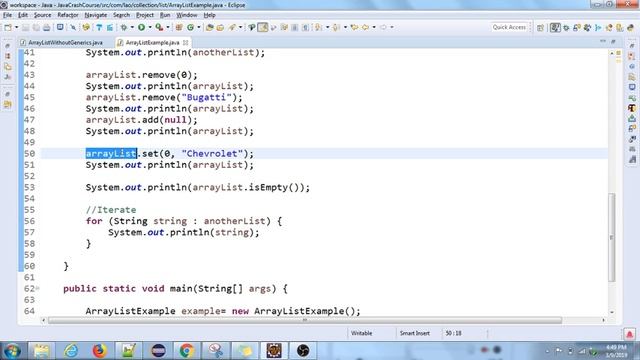
Task: Open Google Chrome from the taskbar
Action: (187, 351)
